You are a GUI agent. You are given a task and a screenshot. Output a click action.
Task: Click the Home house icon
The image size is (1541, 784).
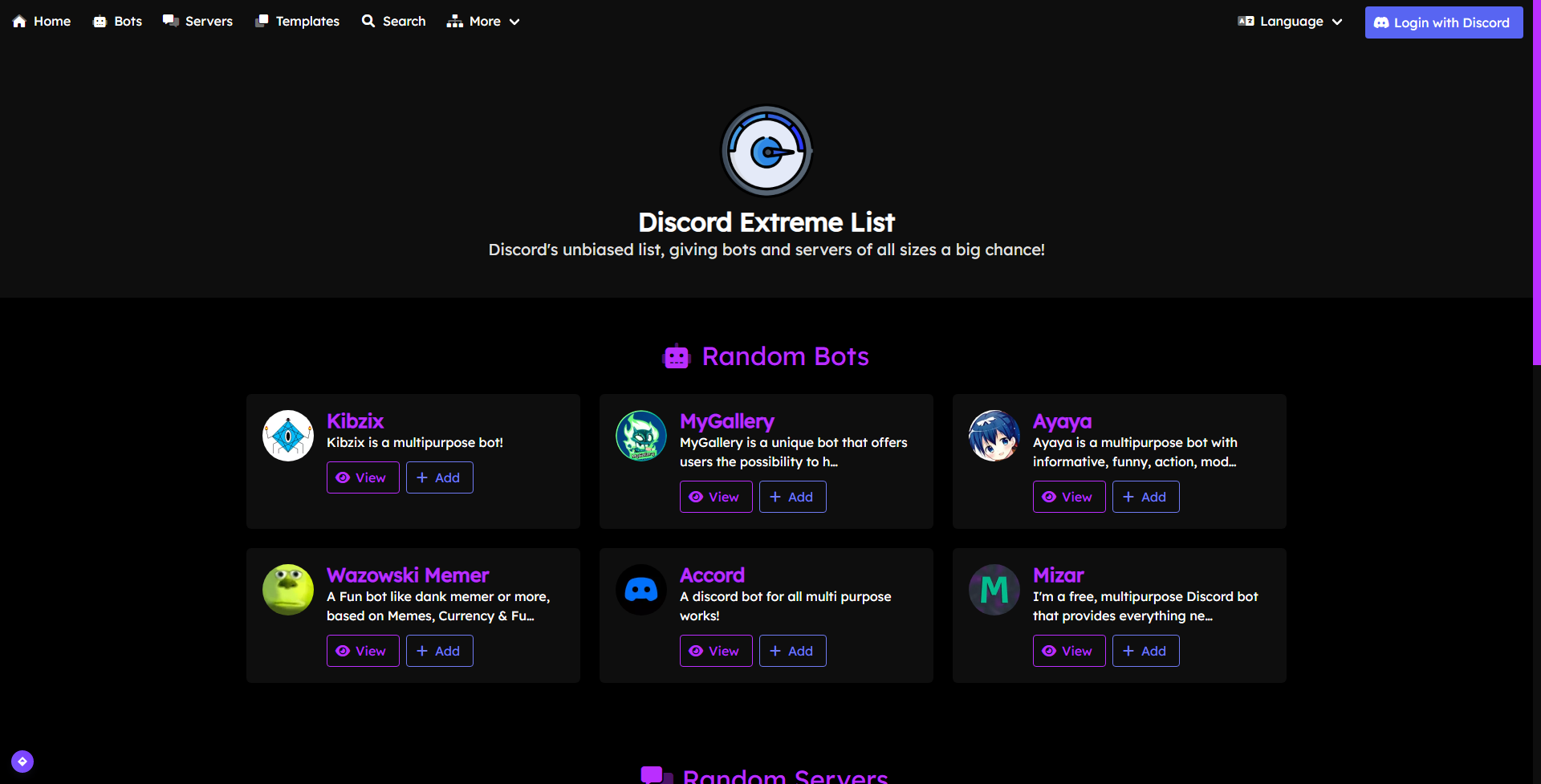click(x=19, y=22)
